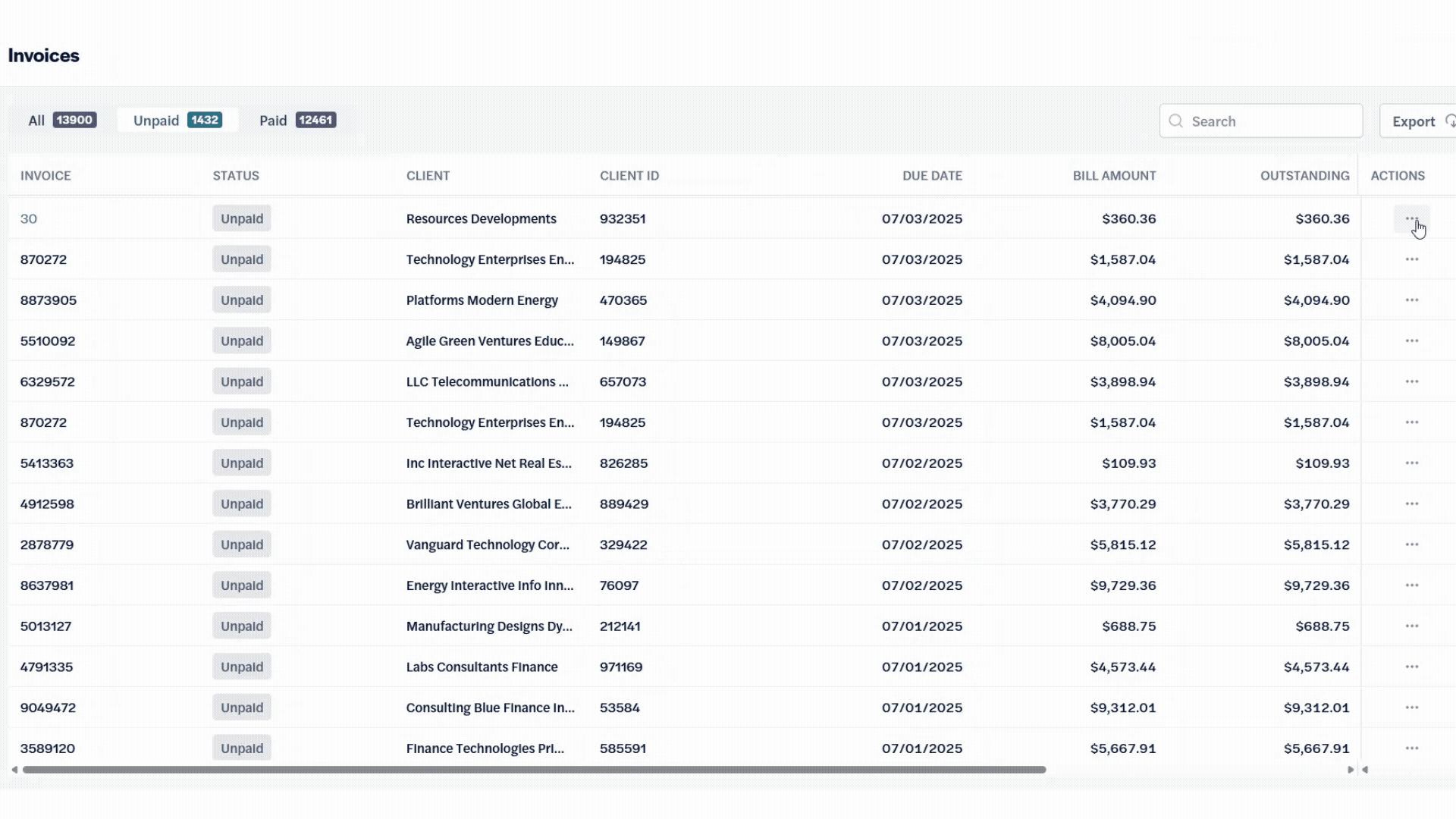Click invoice number 5510092

coord(48,341)
